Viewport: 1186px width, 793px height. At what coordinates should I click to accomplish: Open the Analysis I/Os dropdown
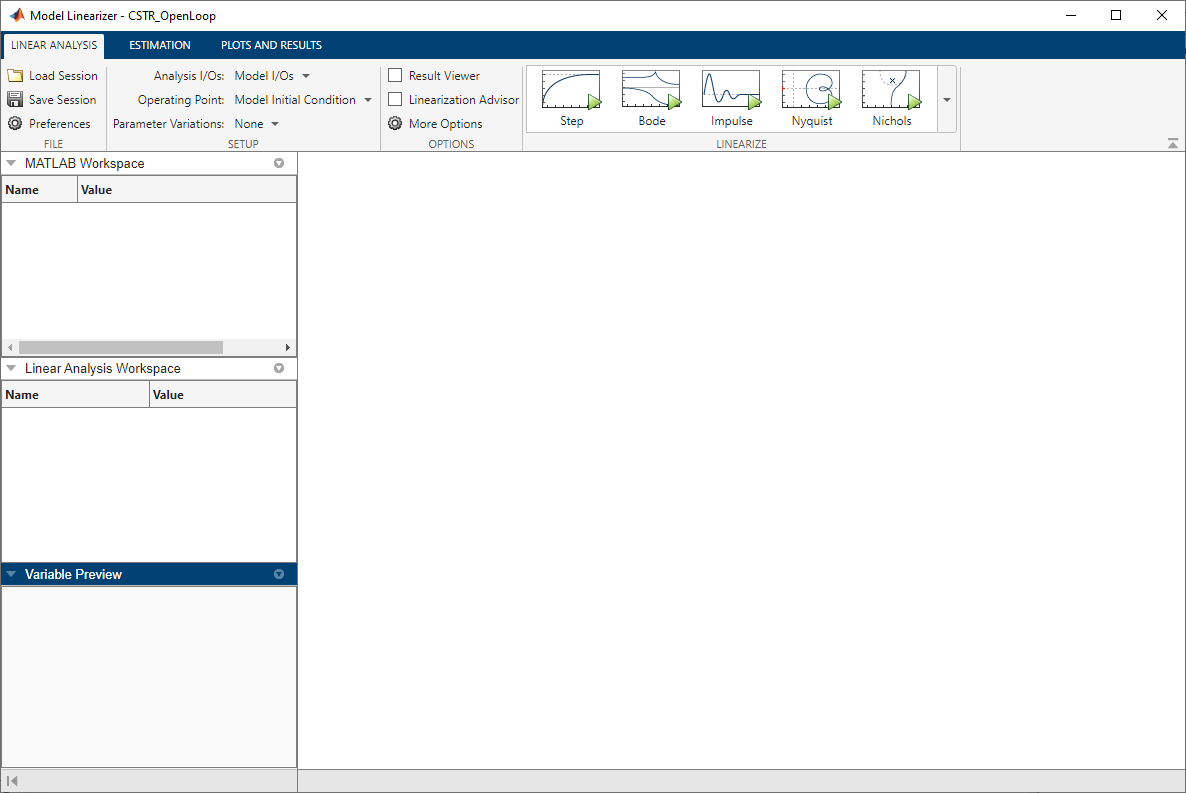[x=306, y=75]
